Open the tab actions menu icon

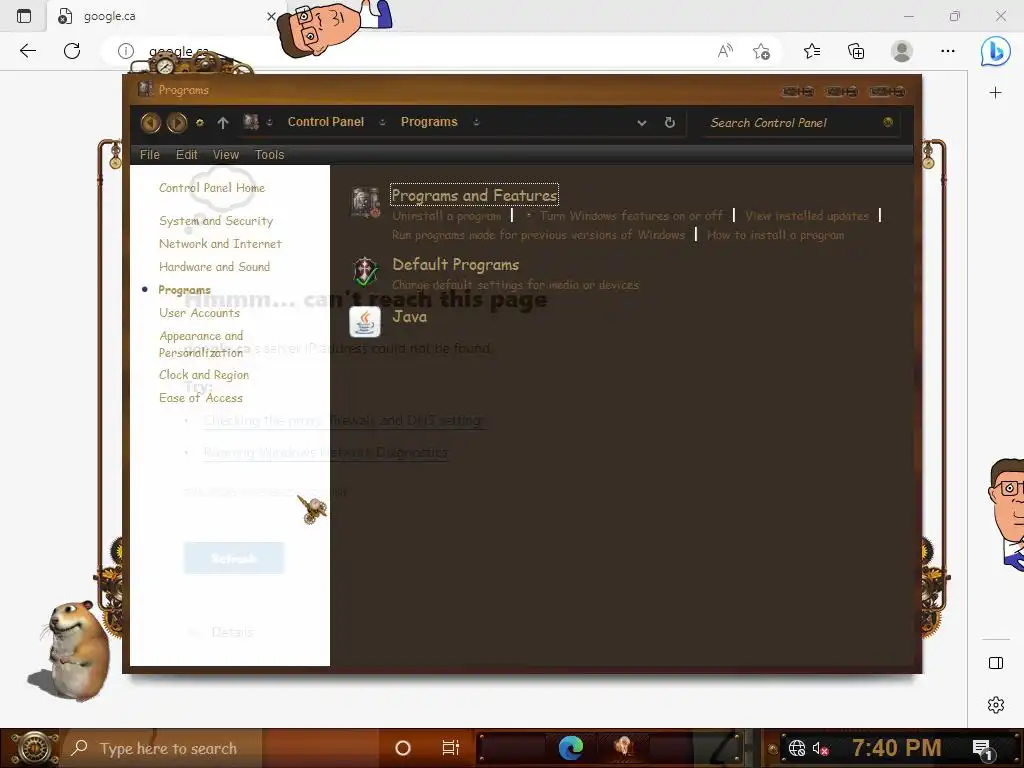[24, 16]
